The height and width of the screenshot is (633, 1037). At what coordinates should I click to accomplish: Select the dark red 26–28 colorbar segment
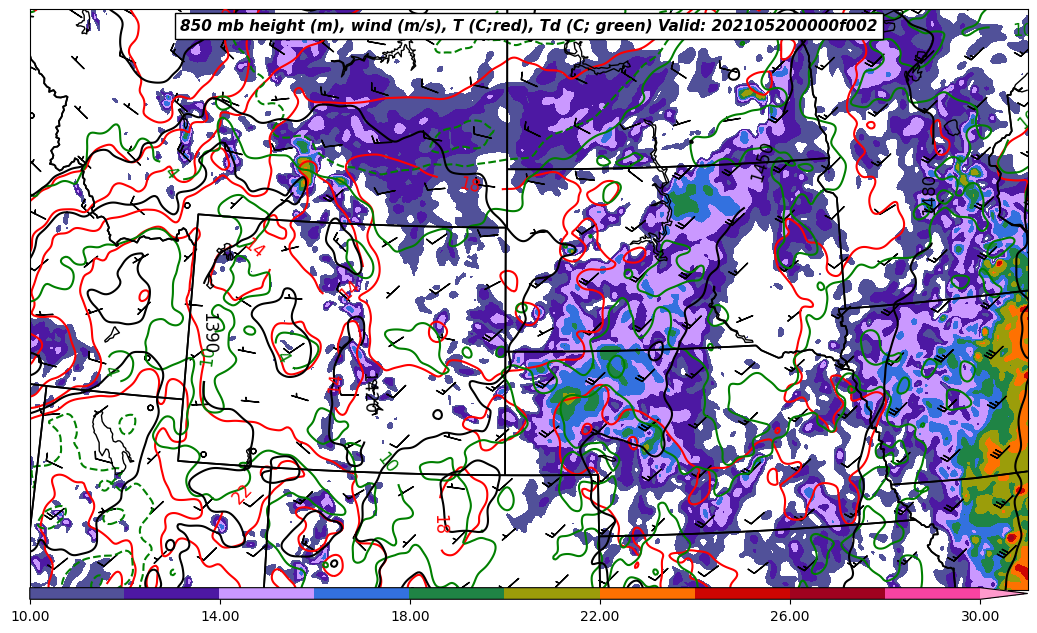click(x=837, y=593)
